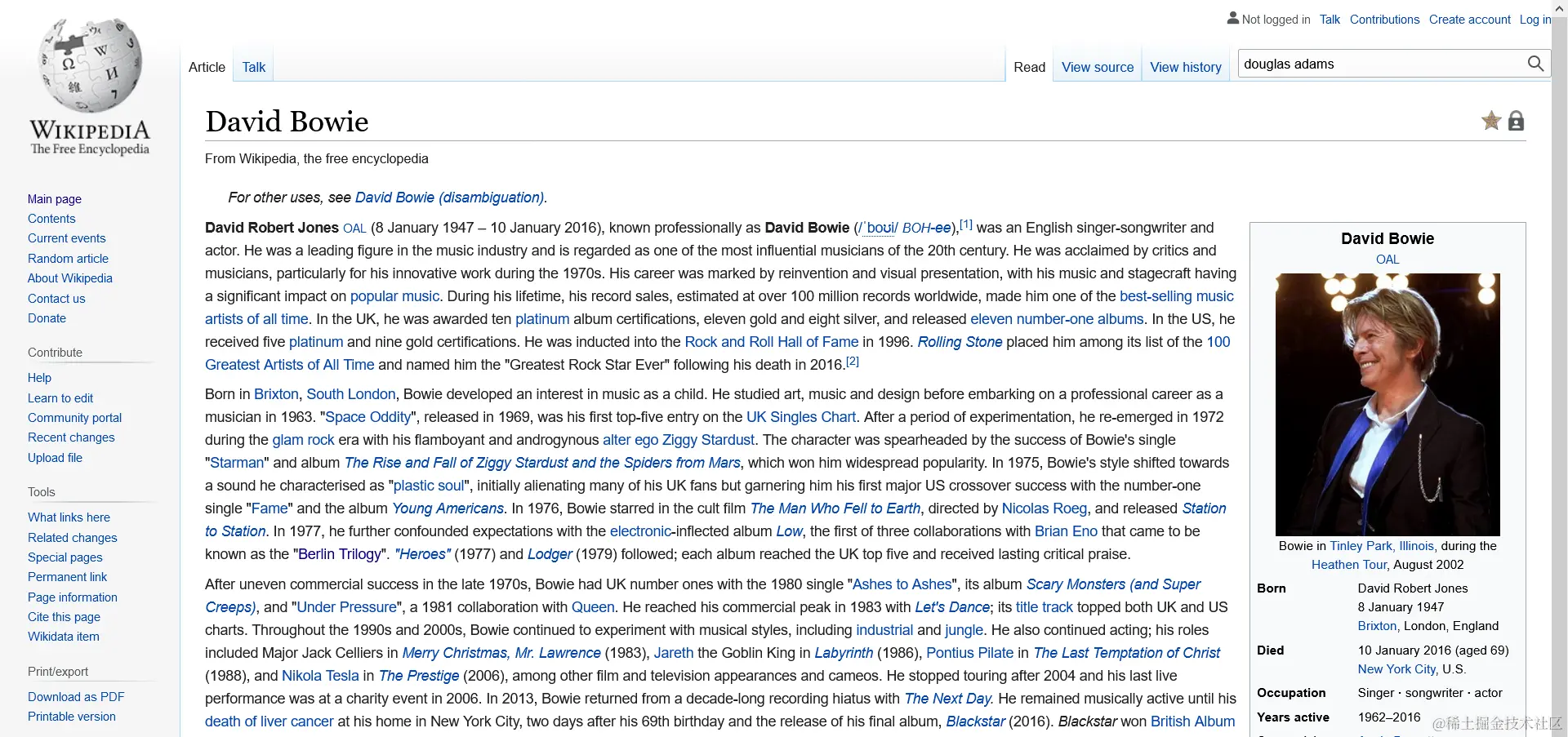Open Starman song link
1568x737 pixels.
237,463
